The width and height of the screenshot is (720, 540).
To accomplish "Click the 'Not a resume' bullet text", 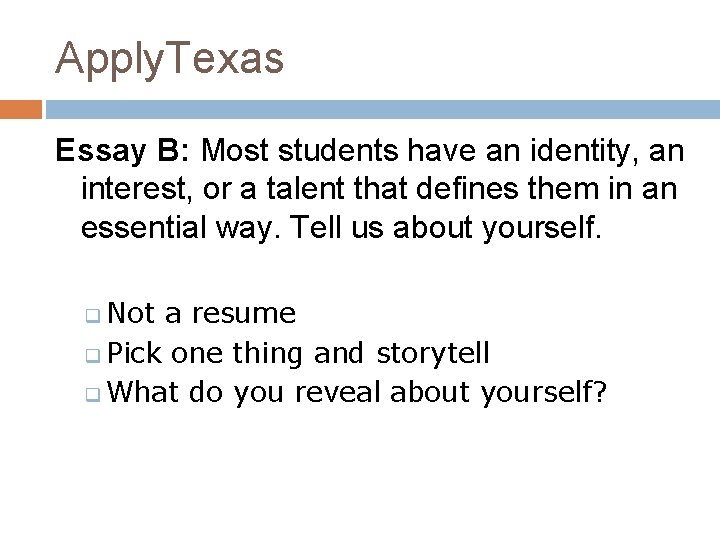I will click(201, 313).
